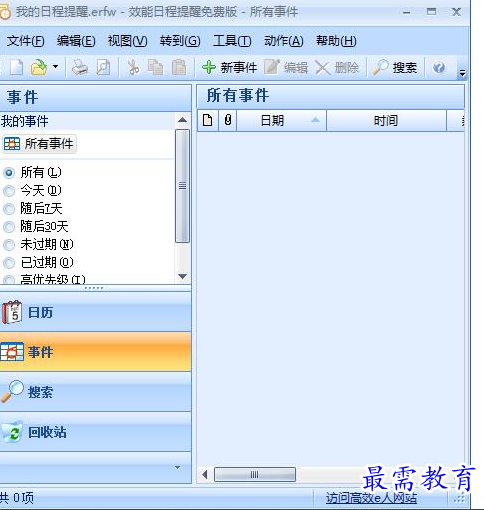The width and height of the screenshot is (484, 510).
Task: Click the Open folder toolbar icon
Action: pos(39,67)
